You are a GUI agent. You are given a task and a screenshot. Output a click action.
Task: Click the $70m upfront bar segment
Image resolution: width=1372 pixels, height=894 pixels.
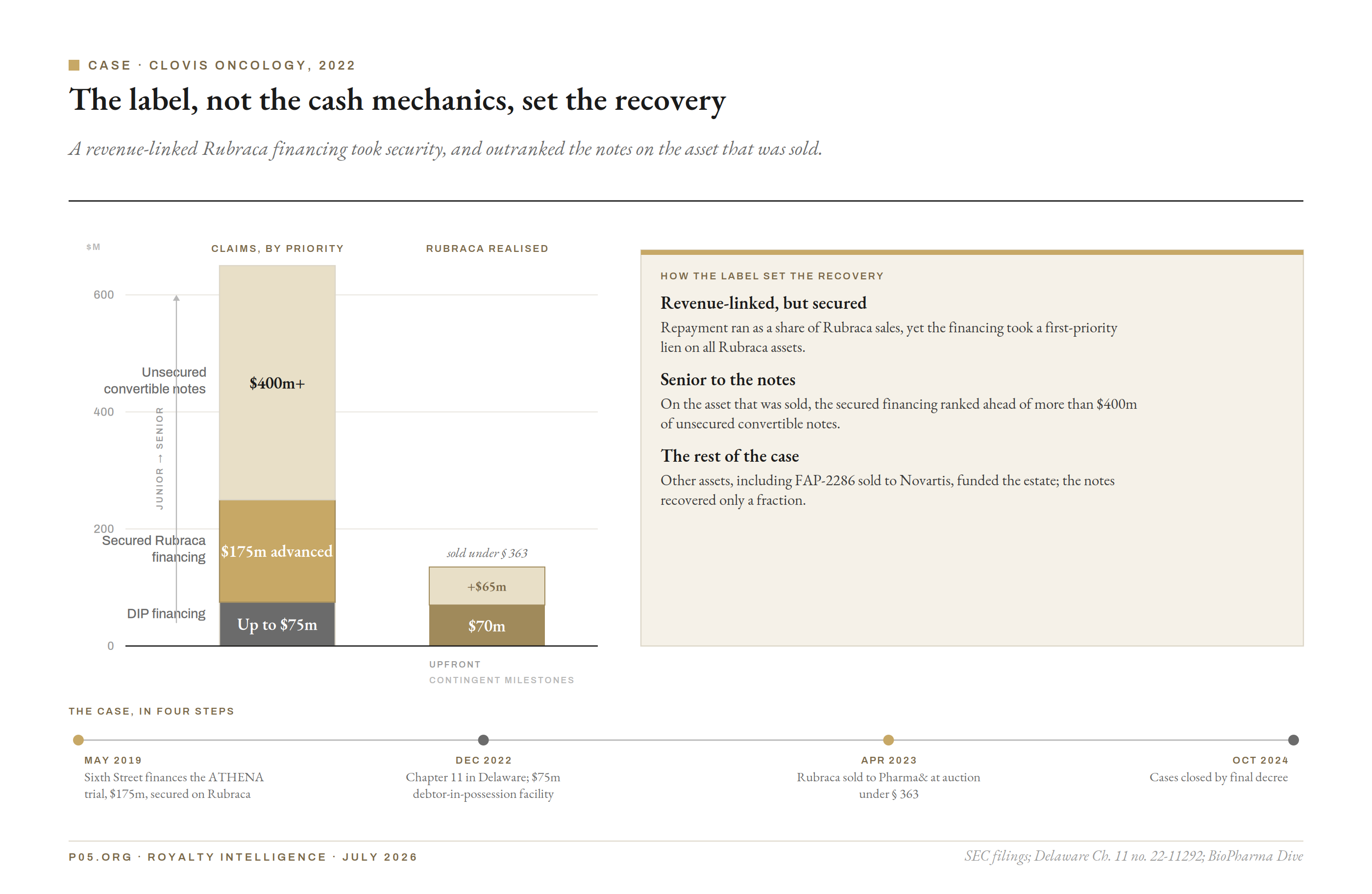pos(487,625)
